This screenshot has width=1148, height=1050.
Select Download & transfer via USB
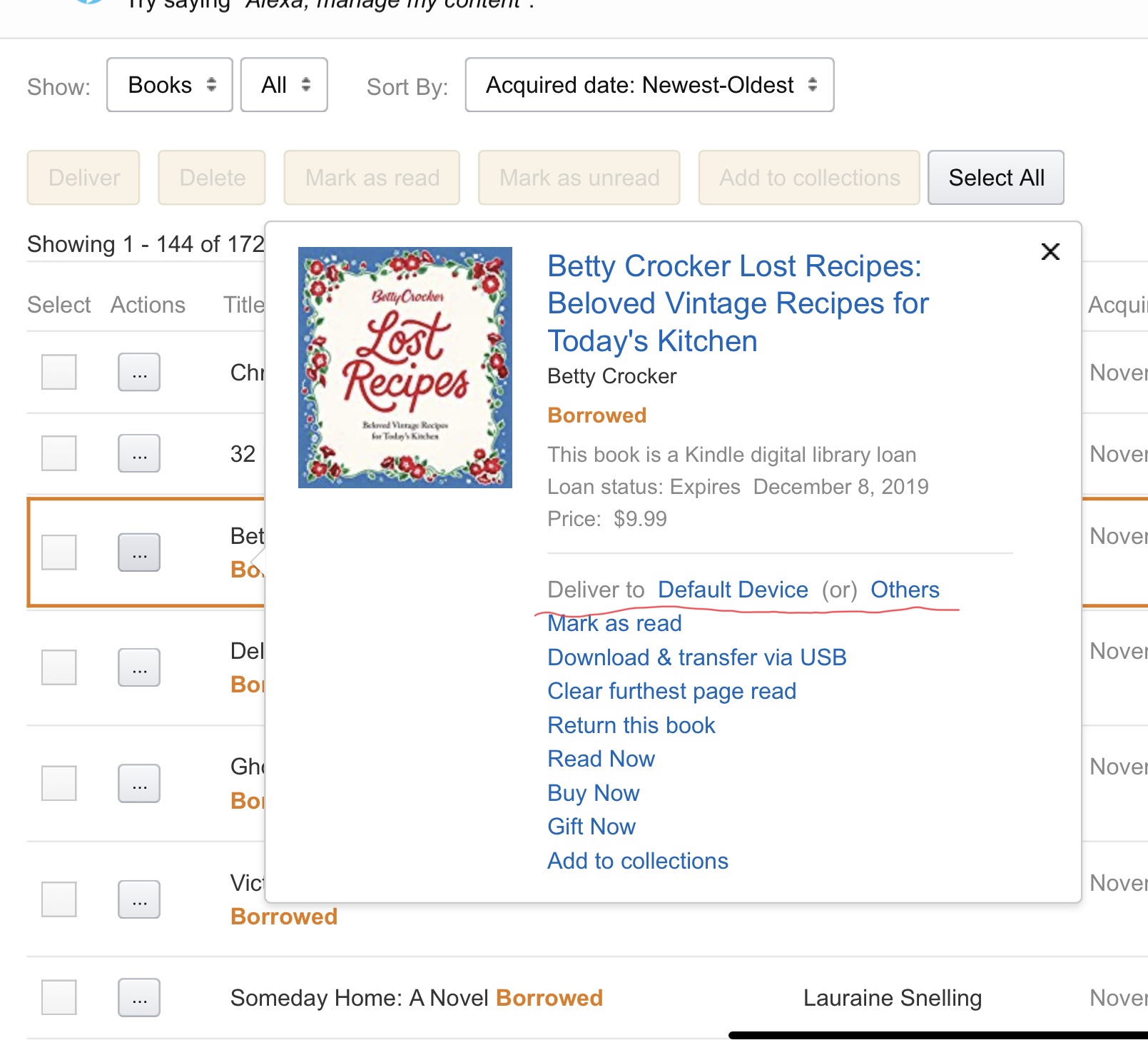pyautogui.click(x=696, y=657)
